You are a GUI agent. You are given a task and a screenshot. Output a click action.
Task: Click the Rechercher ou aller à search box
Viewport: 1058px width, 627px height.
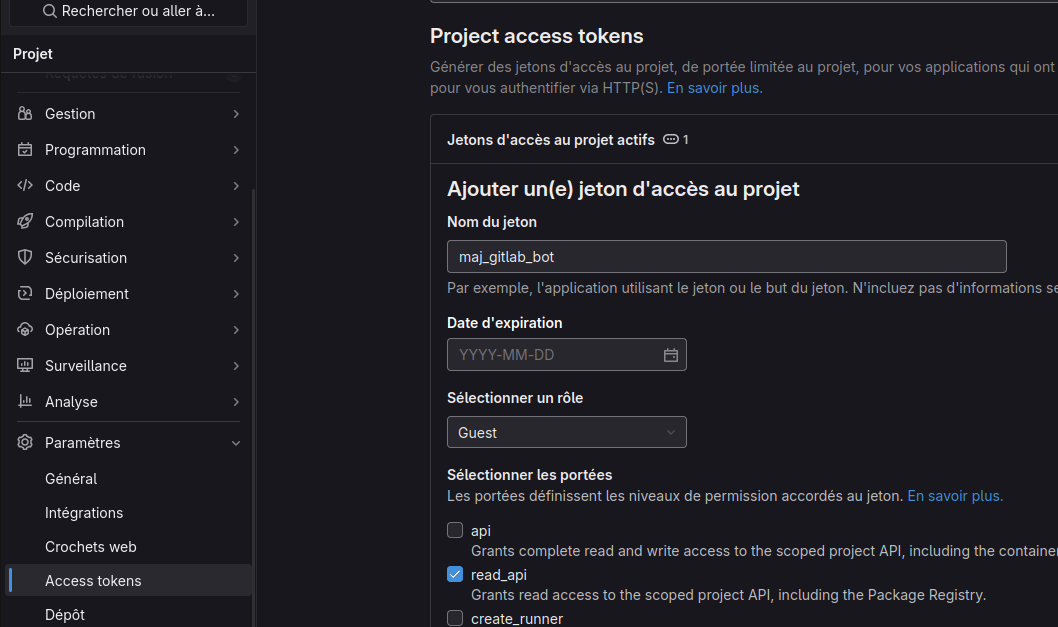point(128,11)
